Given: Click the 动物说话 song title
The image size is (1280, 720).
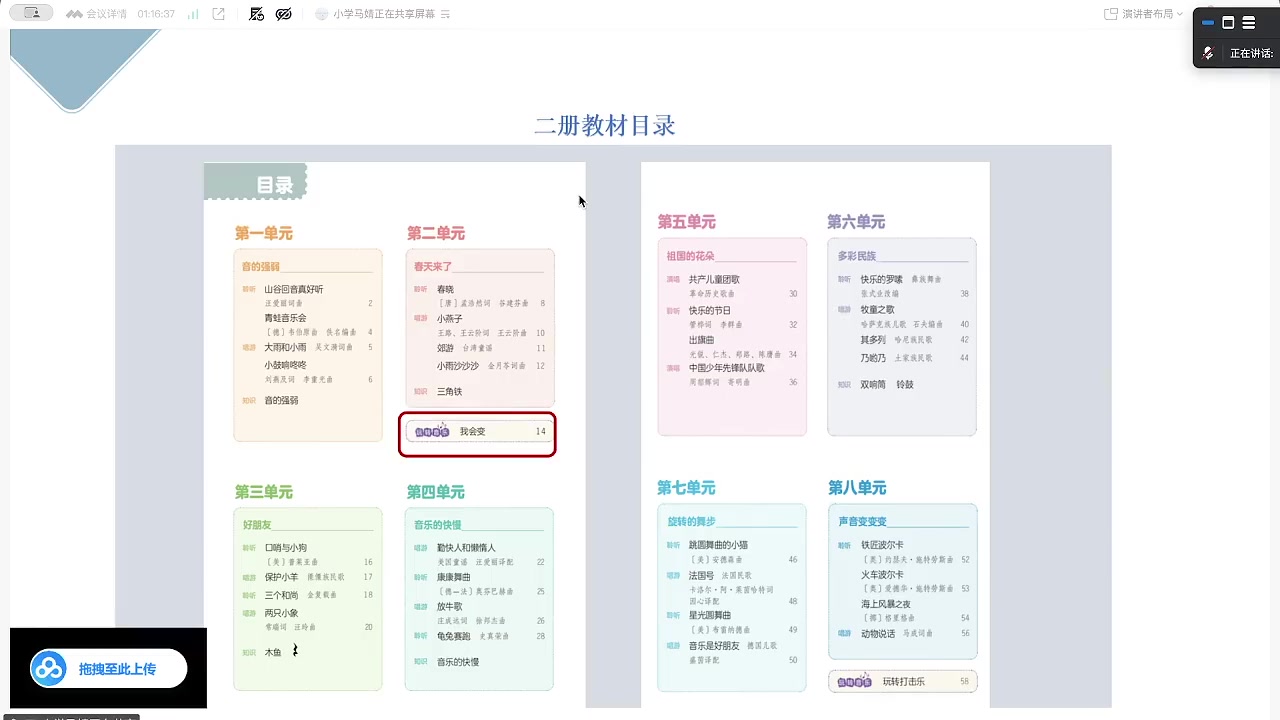Looking at the screenshot, I should point(878,633).
